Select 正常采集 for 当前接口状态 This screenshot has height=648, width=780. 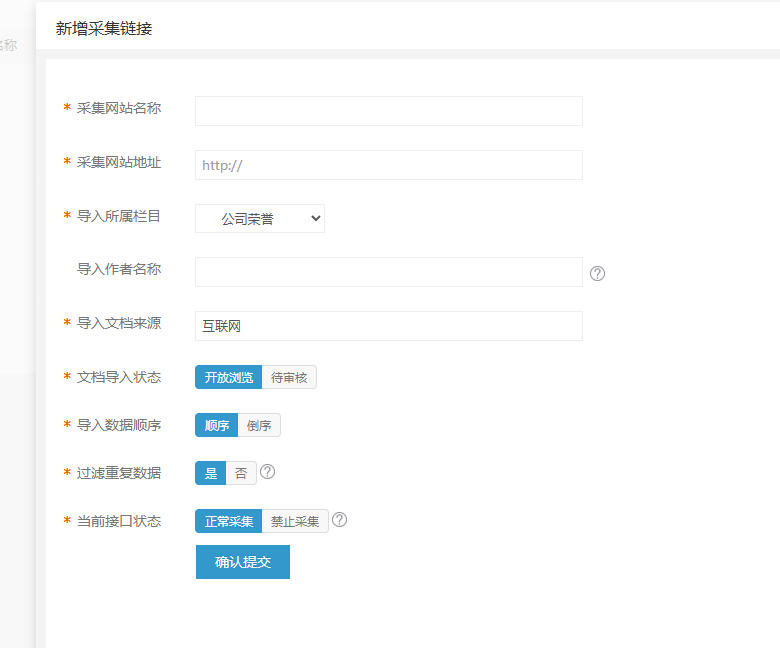click(x=228, y=521)
